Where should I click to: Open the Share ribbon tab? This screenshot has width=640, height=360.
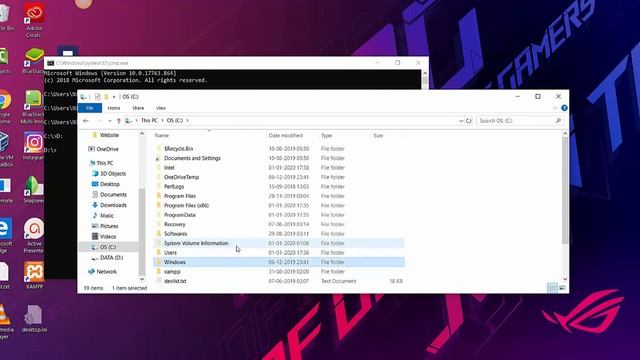pyautogui.click(x=138, y=108)
